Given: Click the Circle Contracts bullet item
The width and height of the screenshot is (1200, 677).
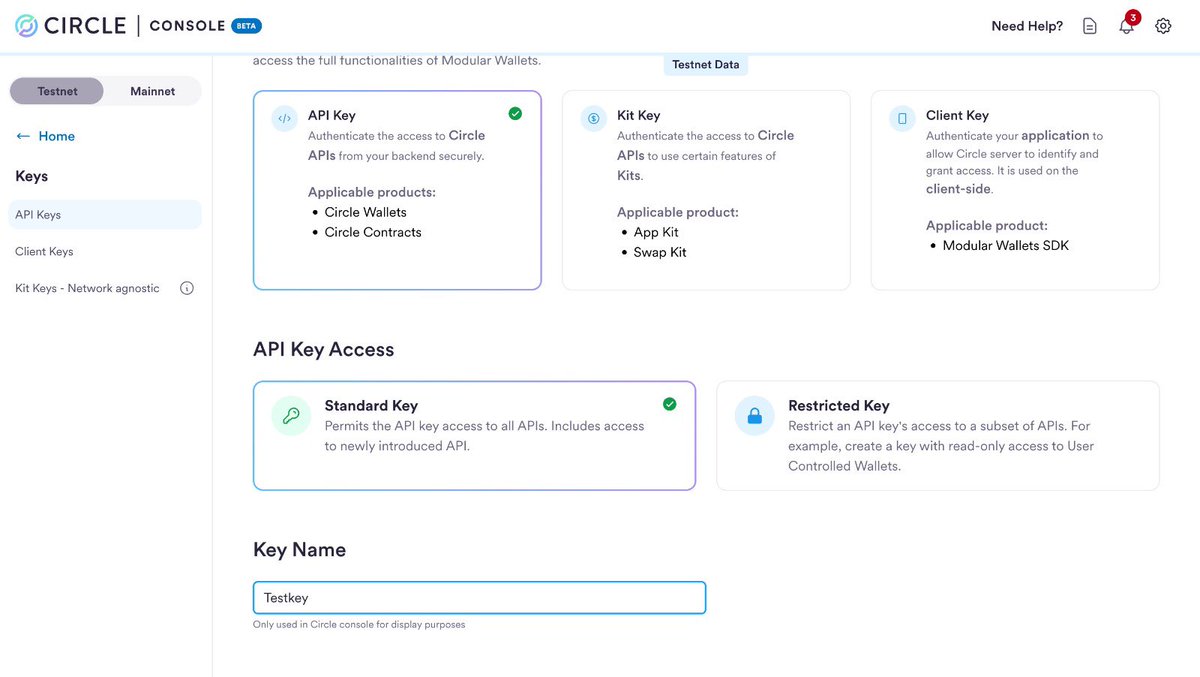Looking at the screenshot, I should tap(373, 232).
